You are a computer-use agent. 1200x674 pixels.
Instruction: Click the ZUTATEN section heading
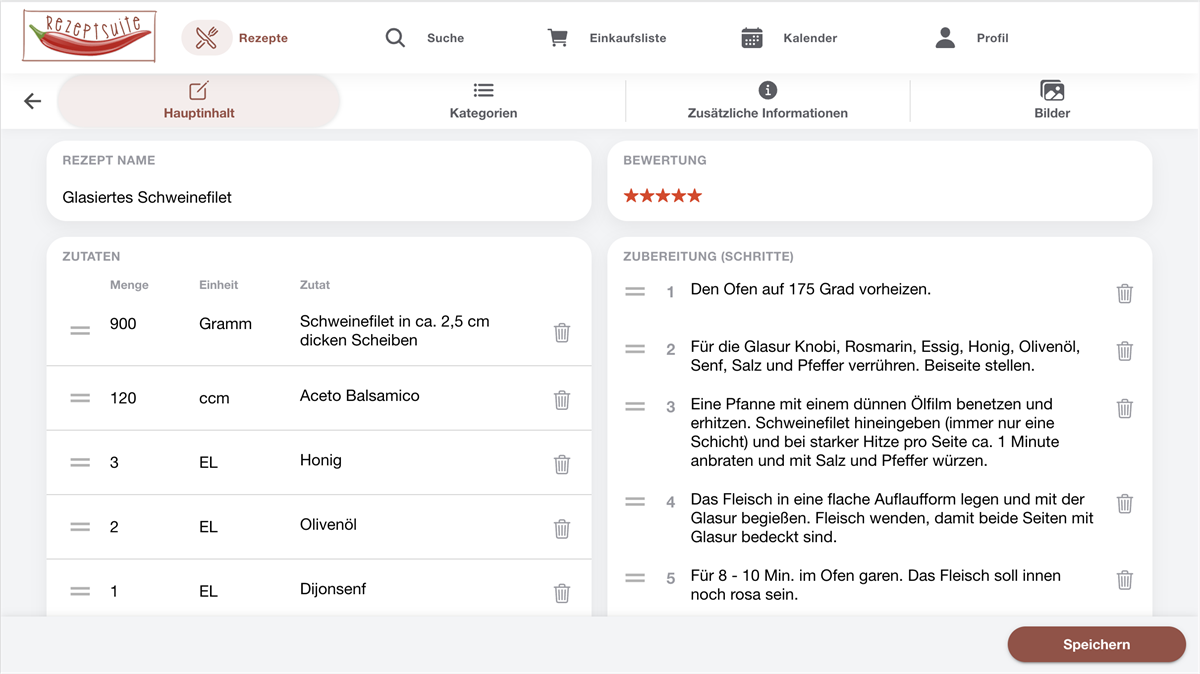click(91, 257)
